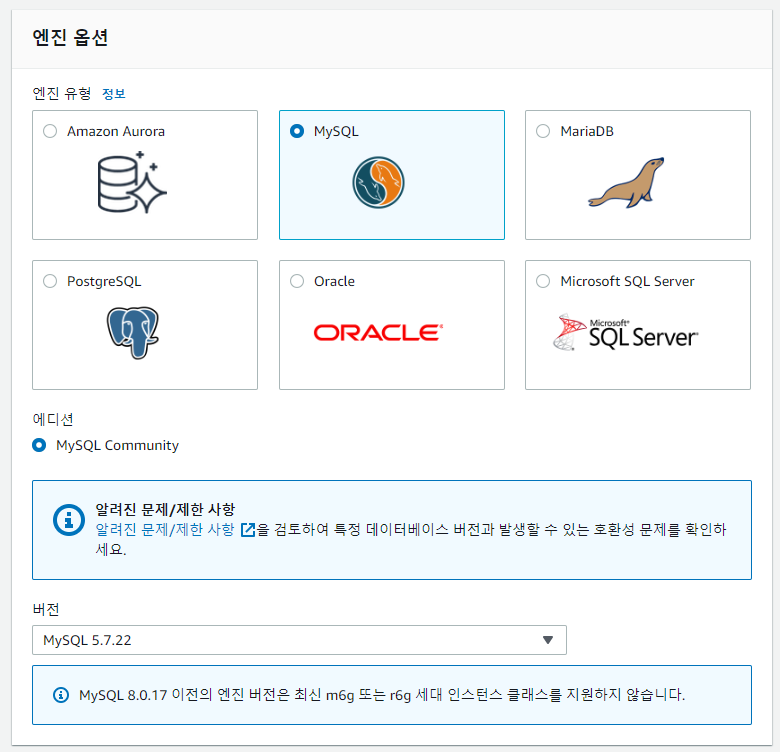The width and height of the screenshot is (780, 752).
Task: Click the MySQL 8.0.17 notice text
Action: pos(382,695)
